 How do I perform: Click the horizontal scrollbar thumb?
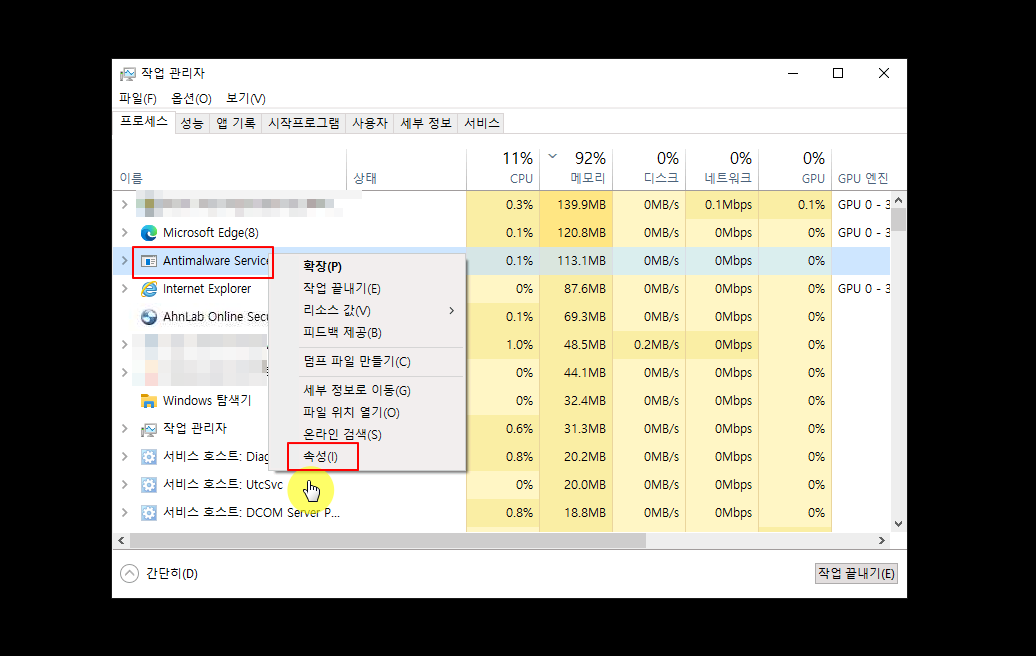(388, 540)
